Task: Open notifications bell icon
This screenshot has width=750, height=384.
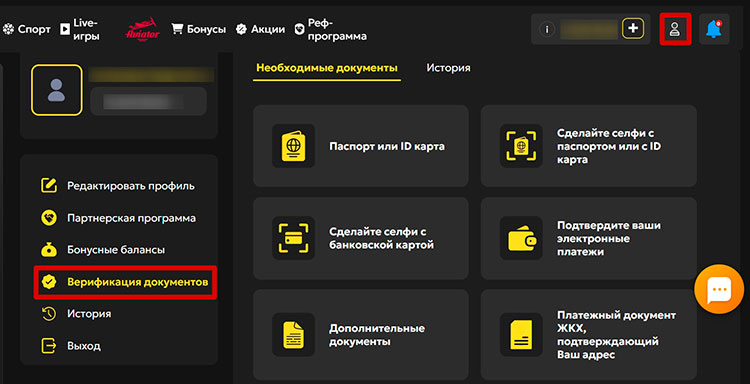Action: [x=714, y=29]
